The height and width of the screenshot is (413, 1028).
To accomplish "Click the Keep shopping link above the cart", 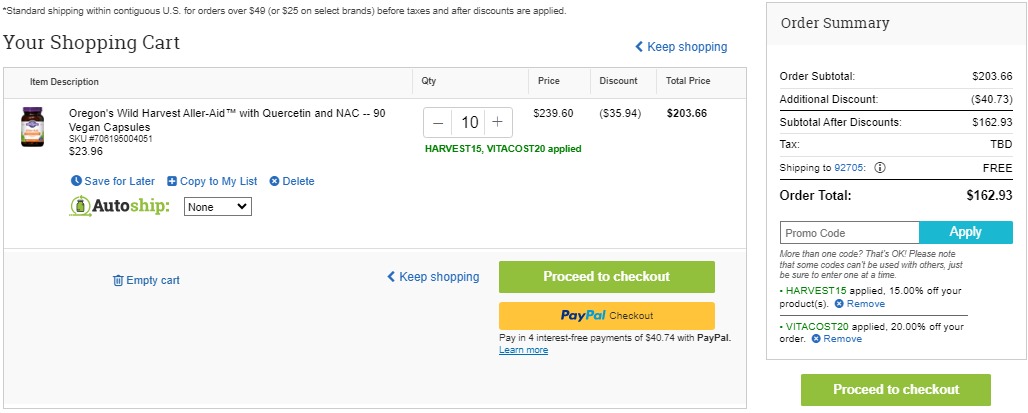I will point(681,47).
